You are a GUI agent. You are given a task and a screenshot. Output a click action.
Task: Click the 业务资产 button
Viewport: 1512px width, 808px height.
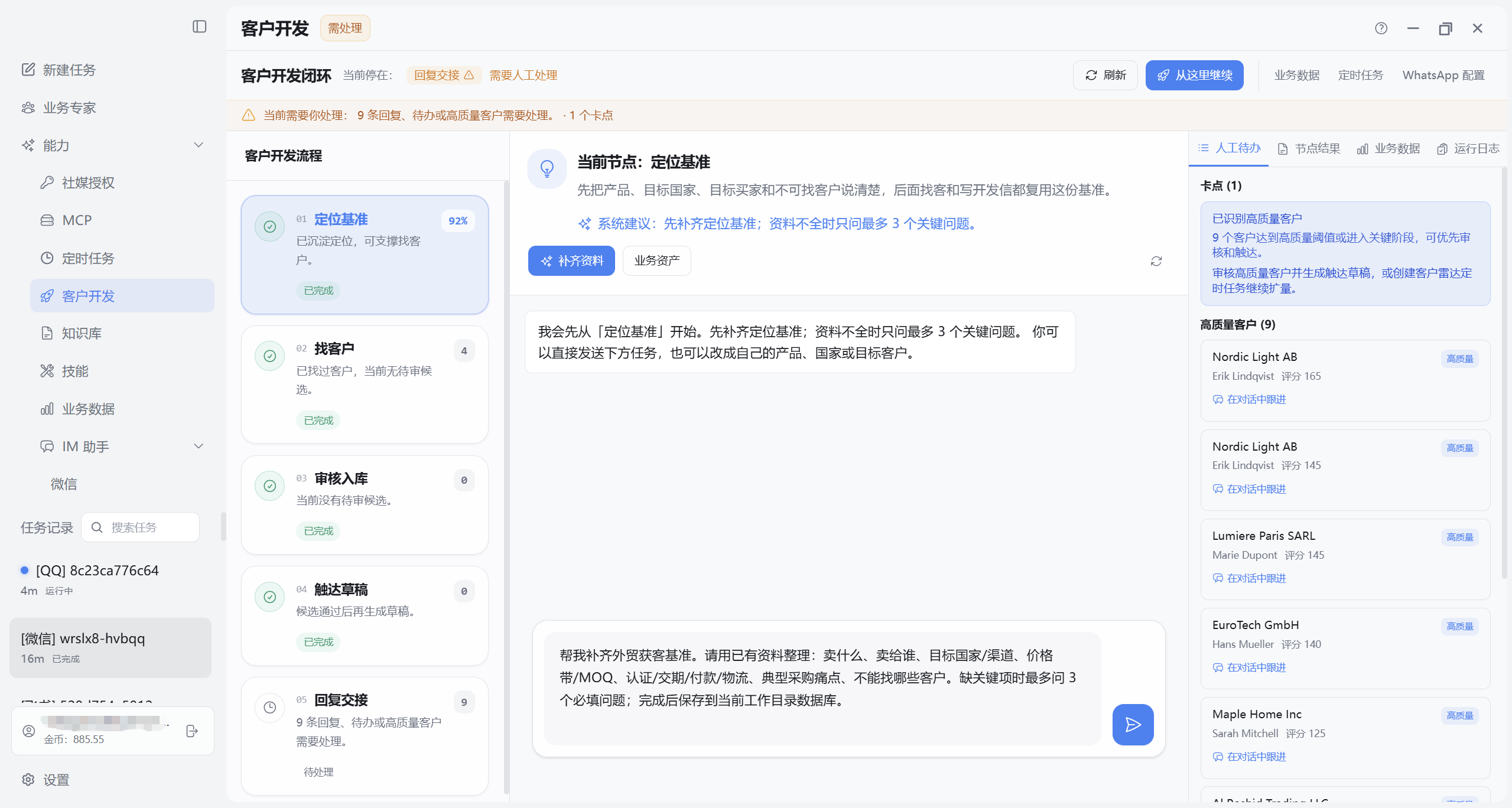656,260
